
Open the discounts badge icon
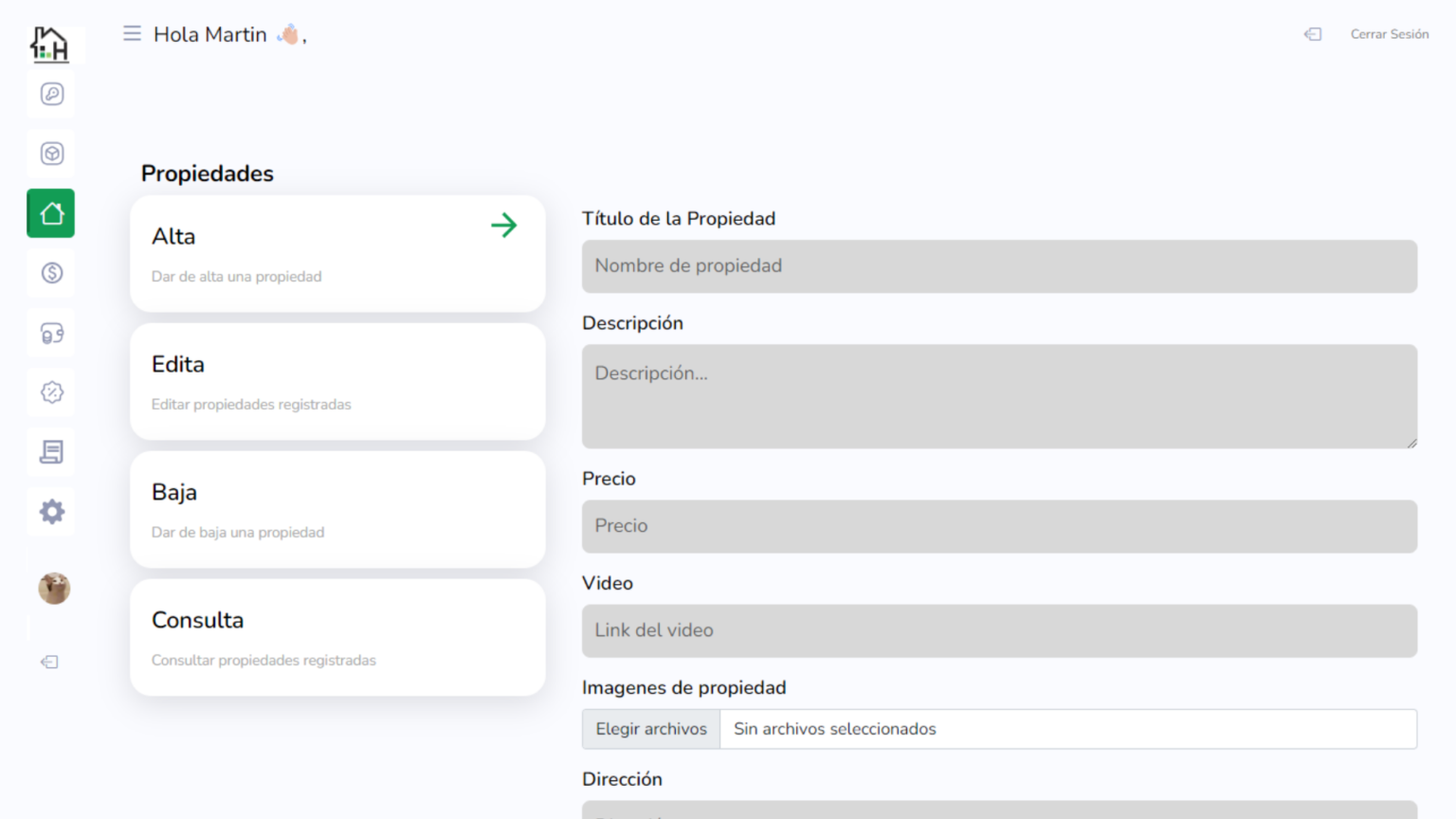click(51, 392)
